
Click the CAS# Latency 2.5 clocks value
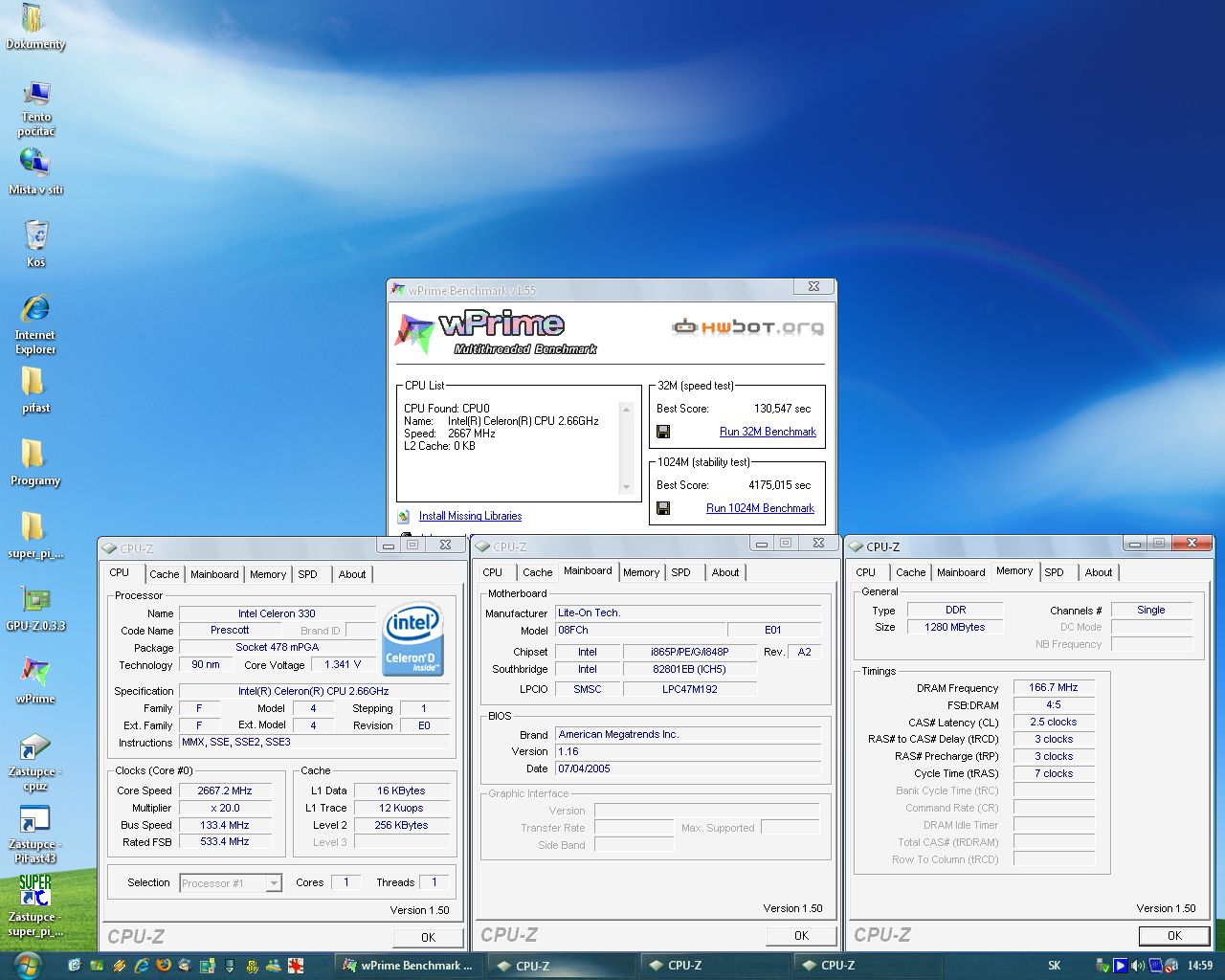pos(1054,722)
